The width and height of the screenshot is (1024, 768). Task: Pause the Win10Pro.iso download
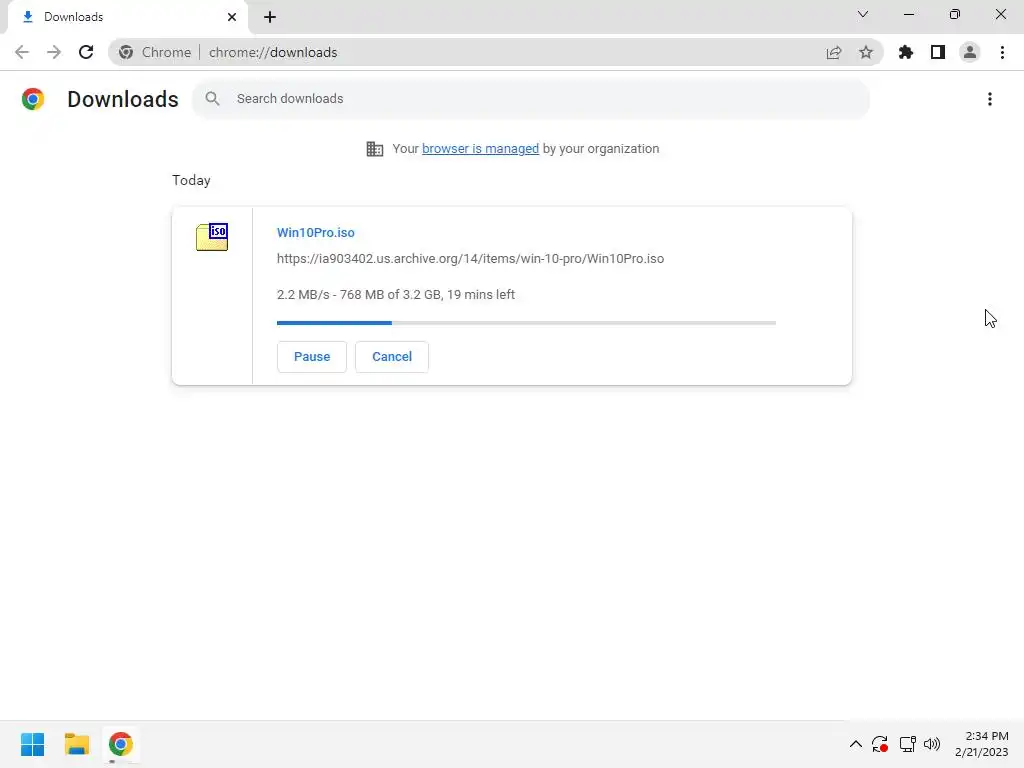(312, 357)
